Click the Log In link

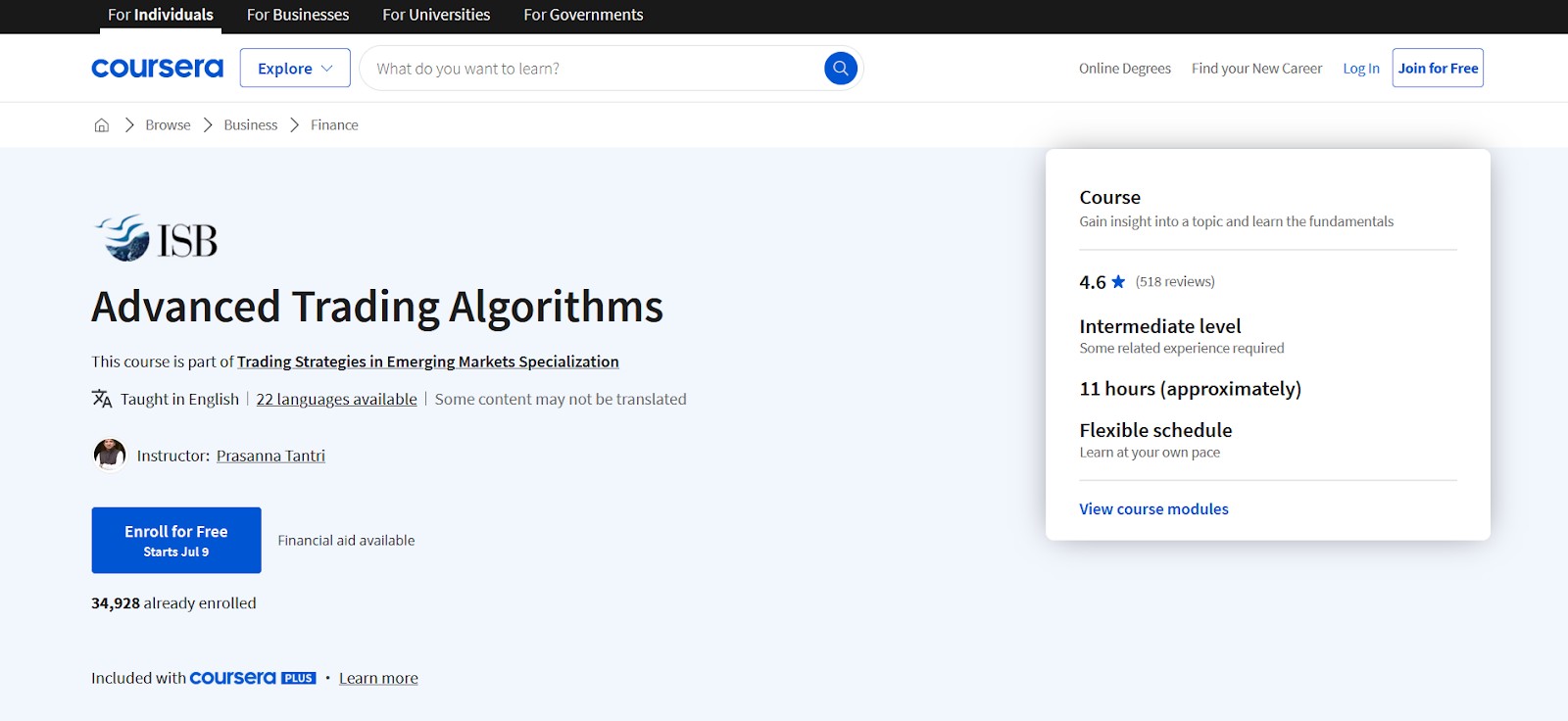coord(1361,69)
